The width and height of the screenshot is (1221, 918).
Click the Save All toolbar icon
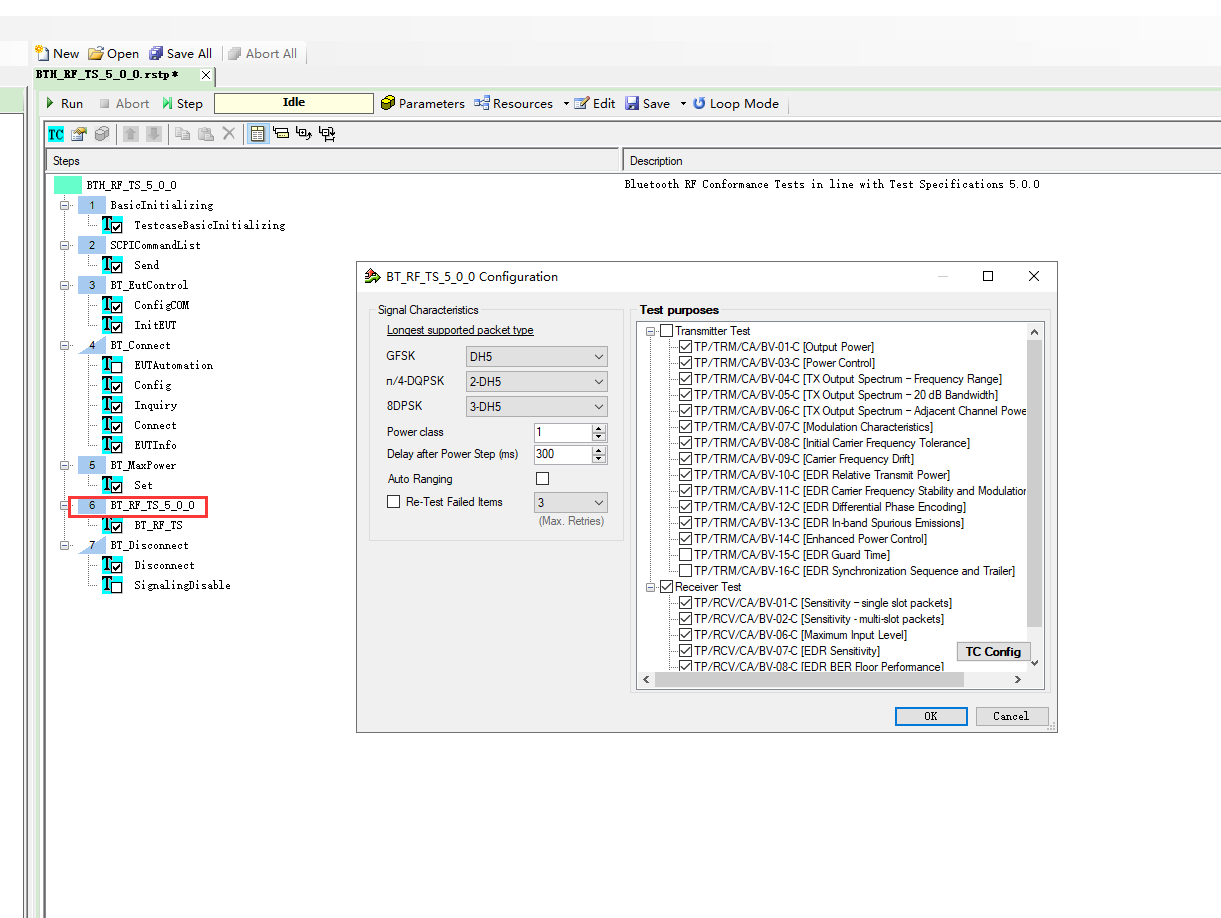click(156, 53)
